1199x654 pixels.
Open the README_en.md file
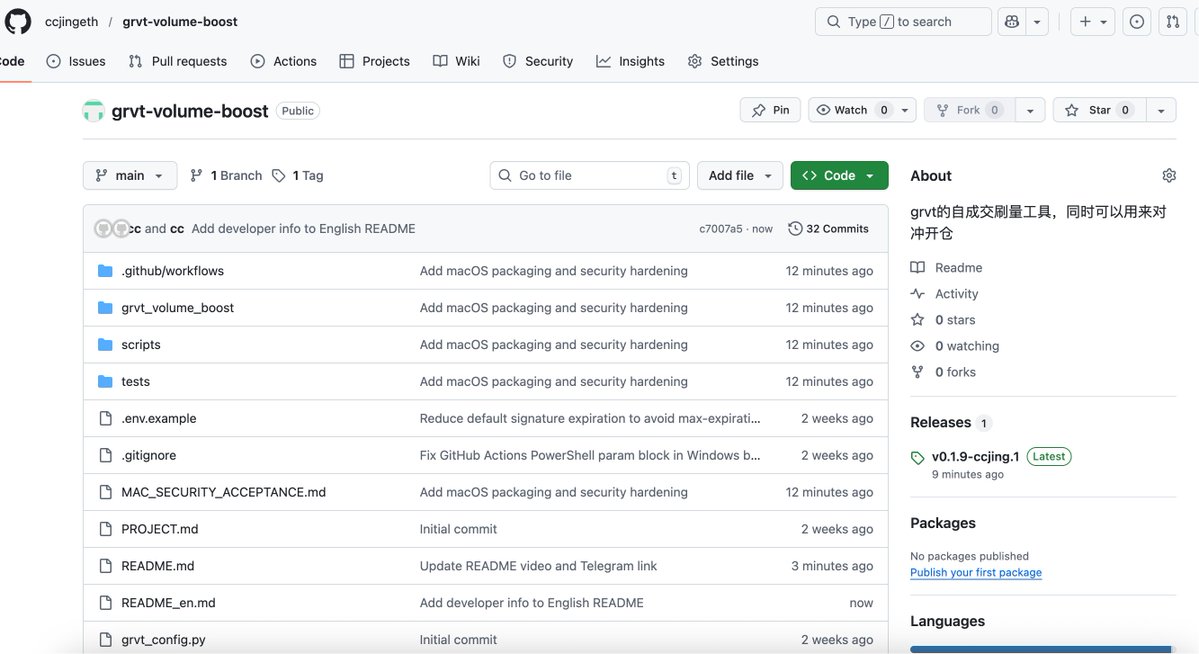click(x=168, y=603)
